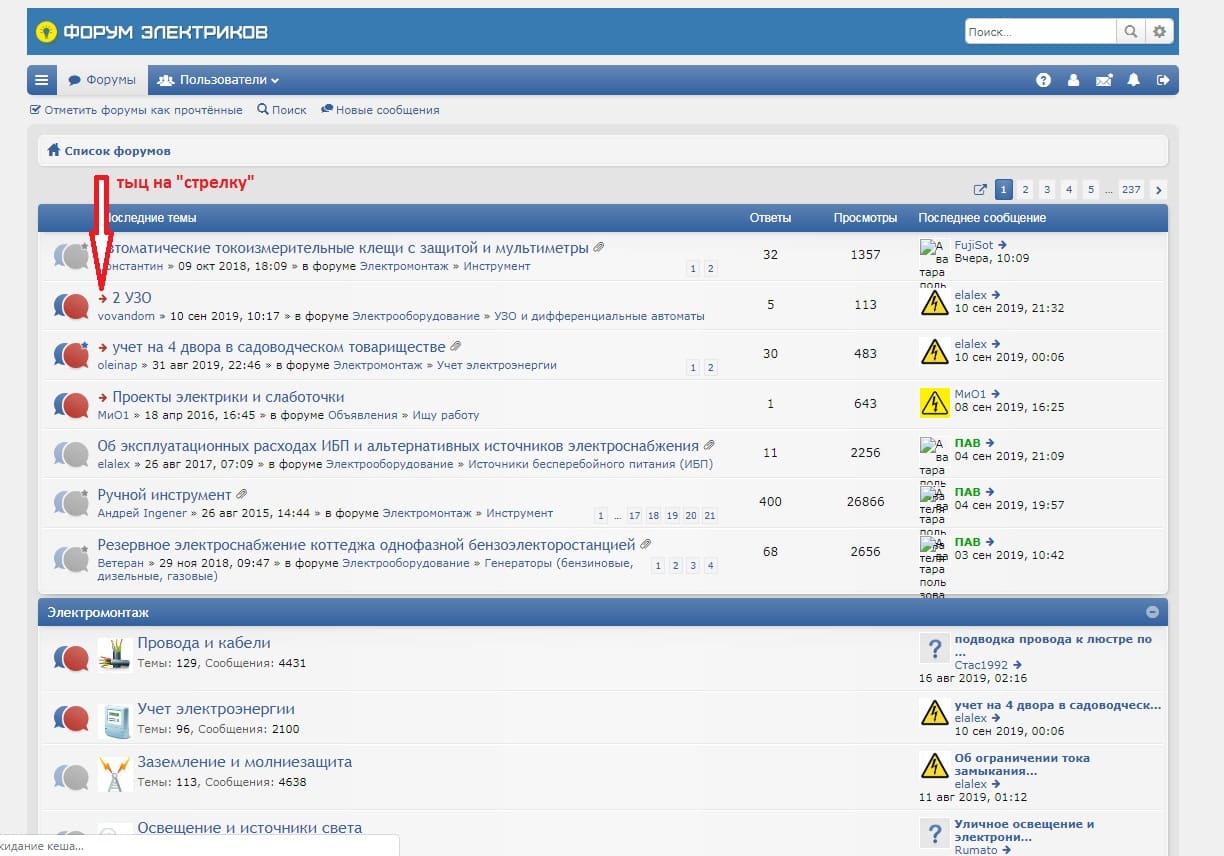Click the Поиск search input field
The width and height of the screenshot is (1224, 856).
1039,32
